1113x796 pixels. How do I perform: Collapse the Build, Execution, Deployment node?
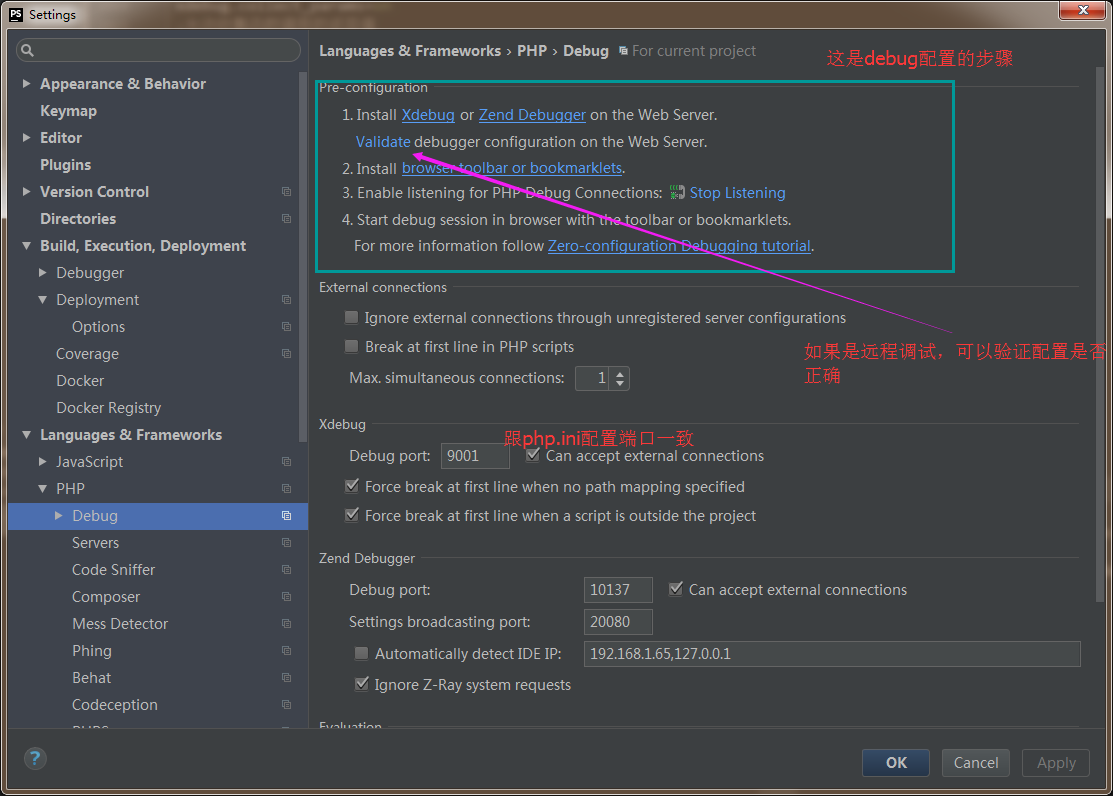tap(25, 245)
